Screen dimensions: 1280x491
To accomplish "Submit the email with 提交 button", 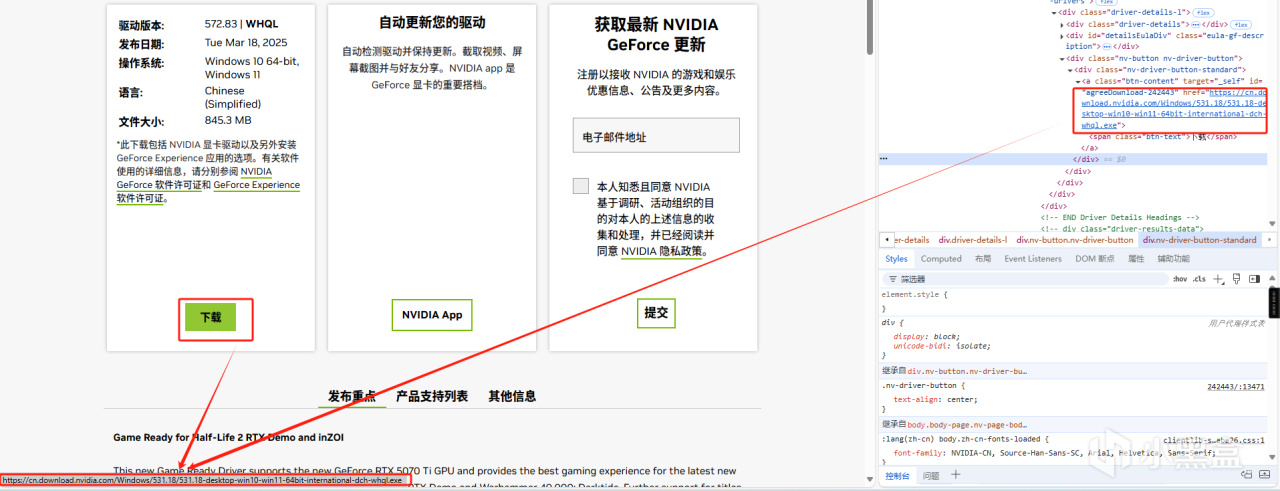I will pyautogui.click(x=656, y=313).
